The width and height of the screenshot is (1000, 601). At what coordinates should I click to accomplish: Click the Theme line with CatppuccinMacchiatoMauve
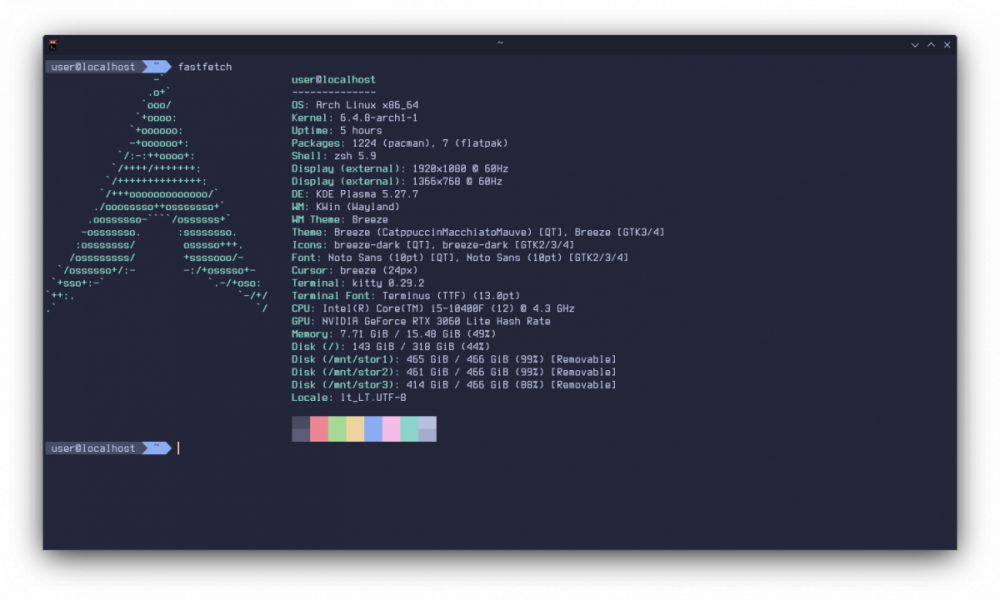[x=478, y=232]
